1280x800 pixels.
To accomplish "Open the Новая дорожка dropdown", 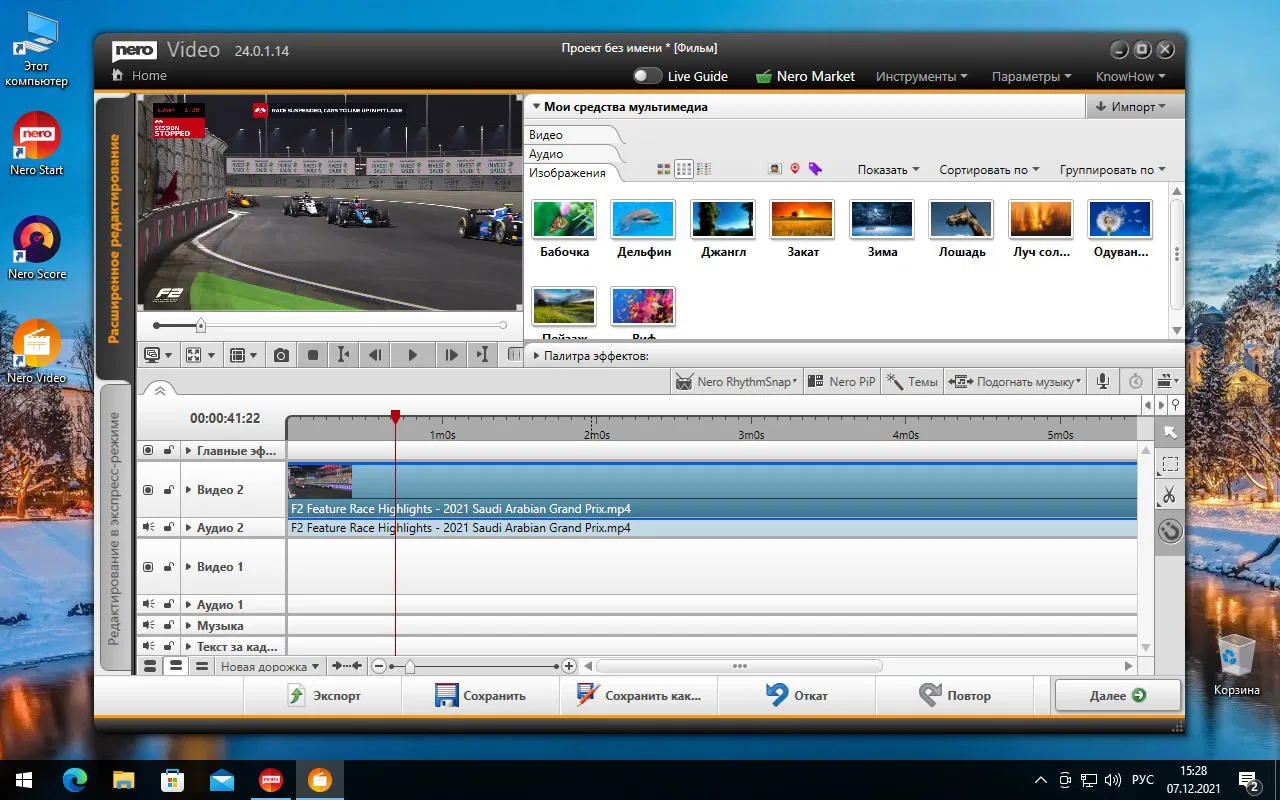I will point(270,666).
